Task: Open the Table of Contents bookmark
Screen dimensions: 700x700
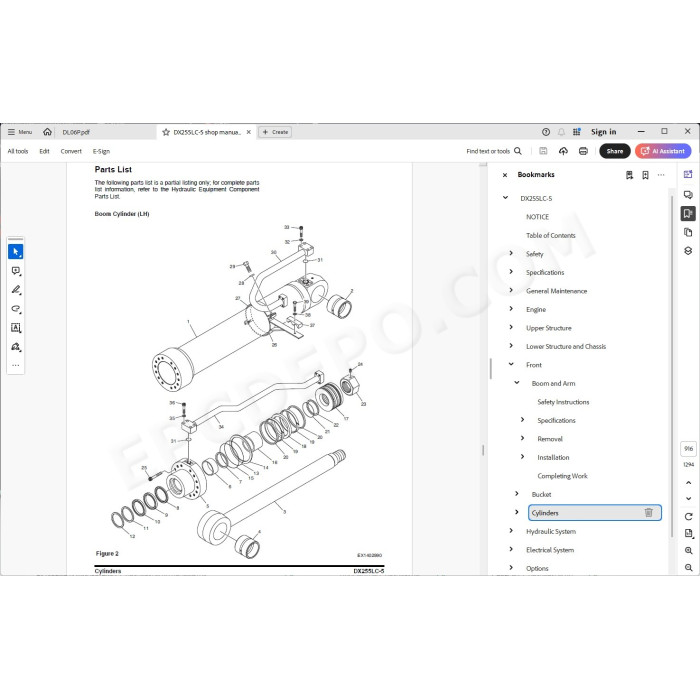Action: pos(550,235)
